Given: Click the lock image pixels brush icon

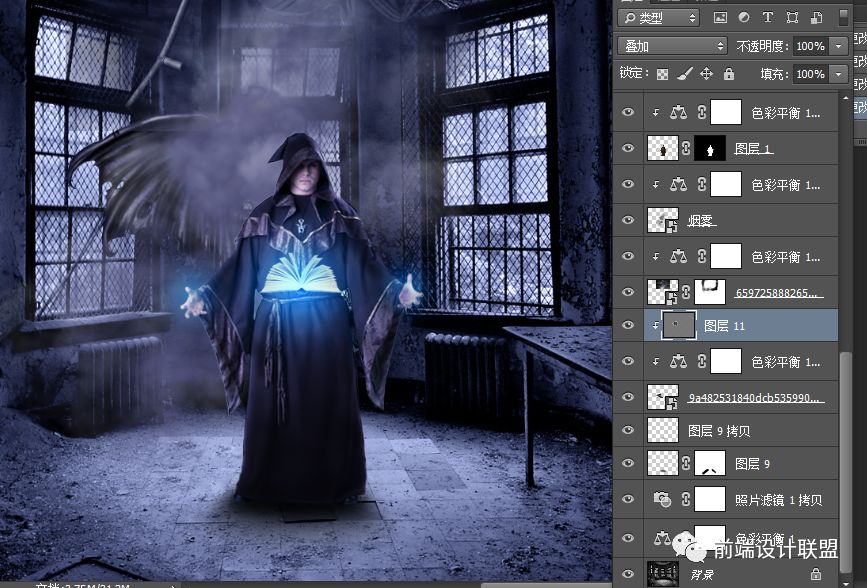Looking at the screenshot, I should point(685,74).
